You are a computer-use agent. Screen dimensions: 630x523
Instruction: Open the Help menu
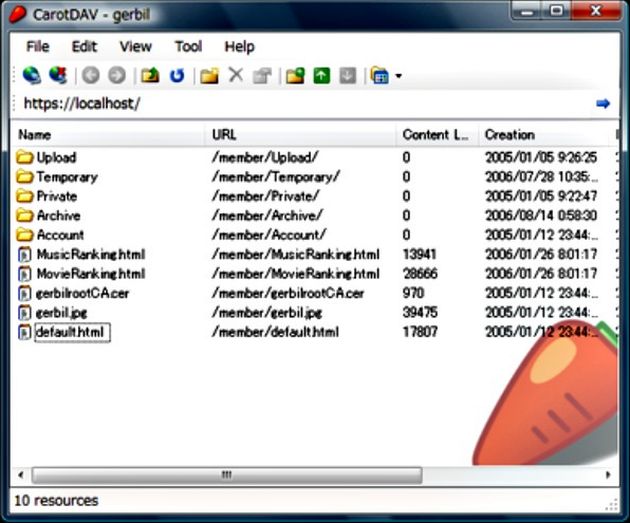[x=239, y=47]
